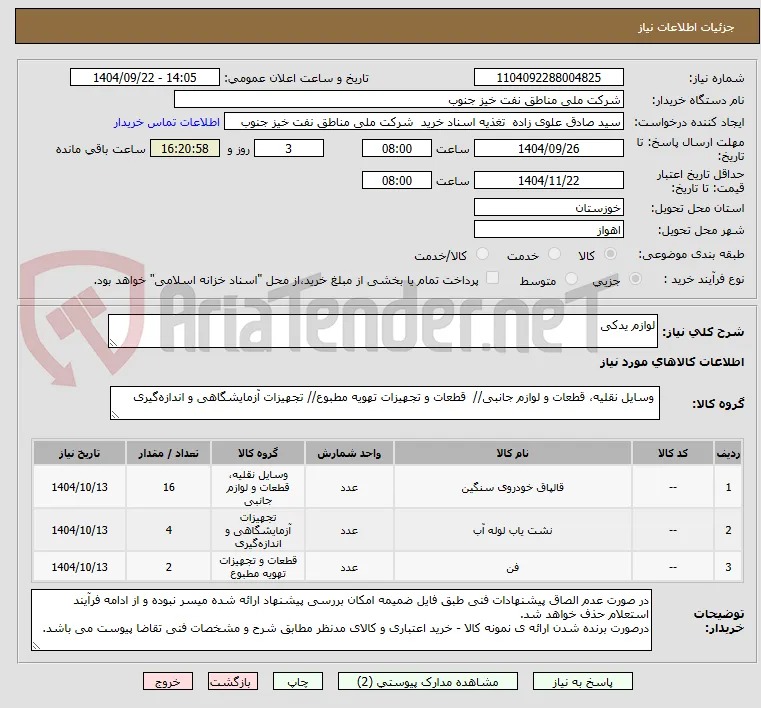Click the چاپ print button
Image resolution: width=761 pixels, height=708 pixels.
[298, 681]
